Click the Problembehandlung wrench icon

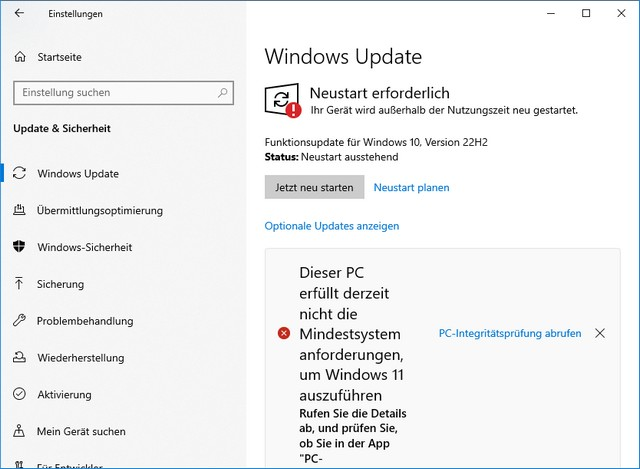[x=19, y=320]
